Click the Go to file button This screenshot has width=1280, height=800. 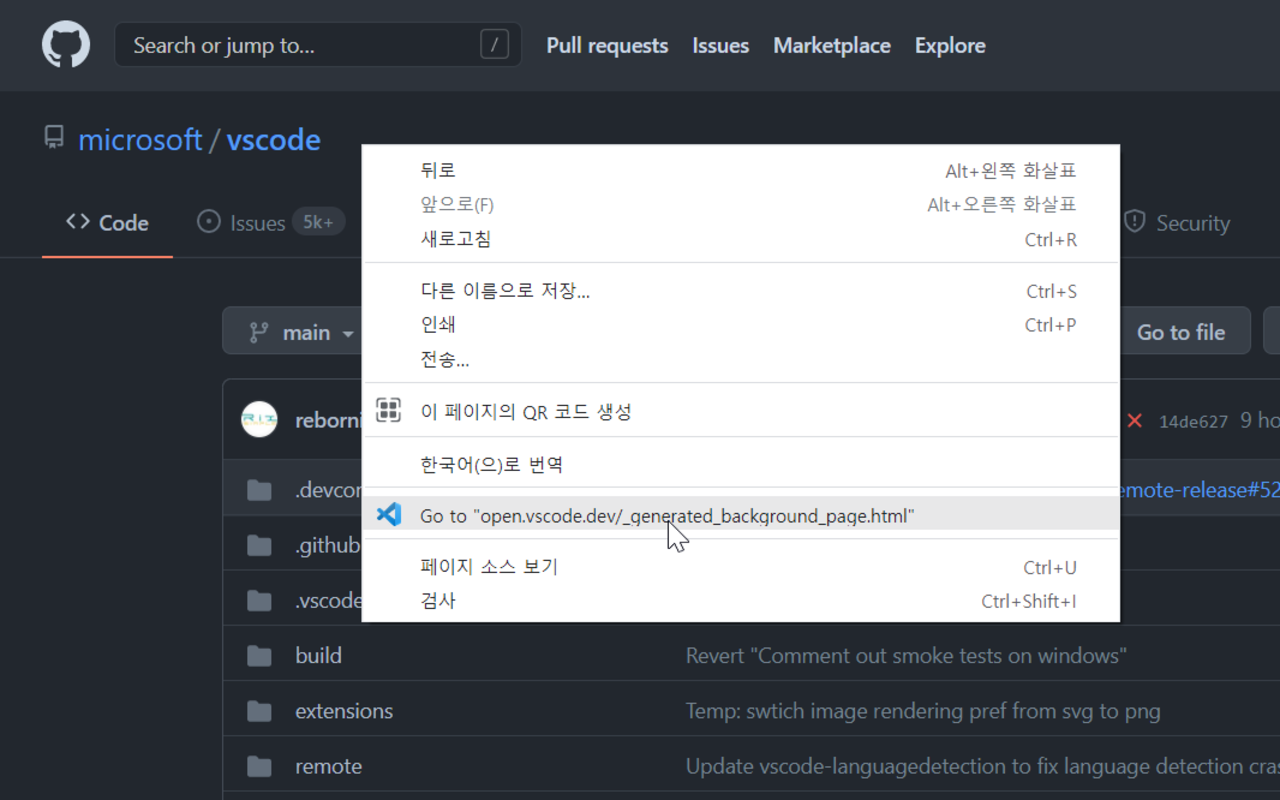[x=1183, y=330]
